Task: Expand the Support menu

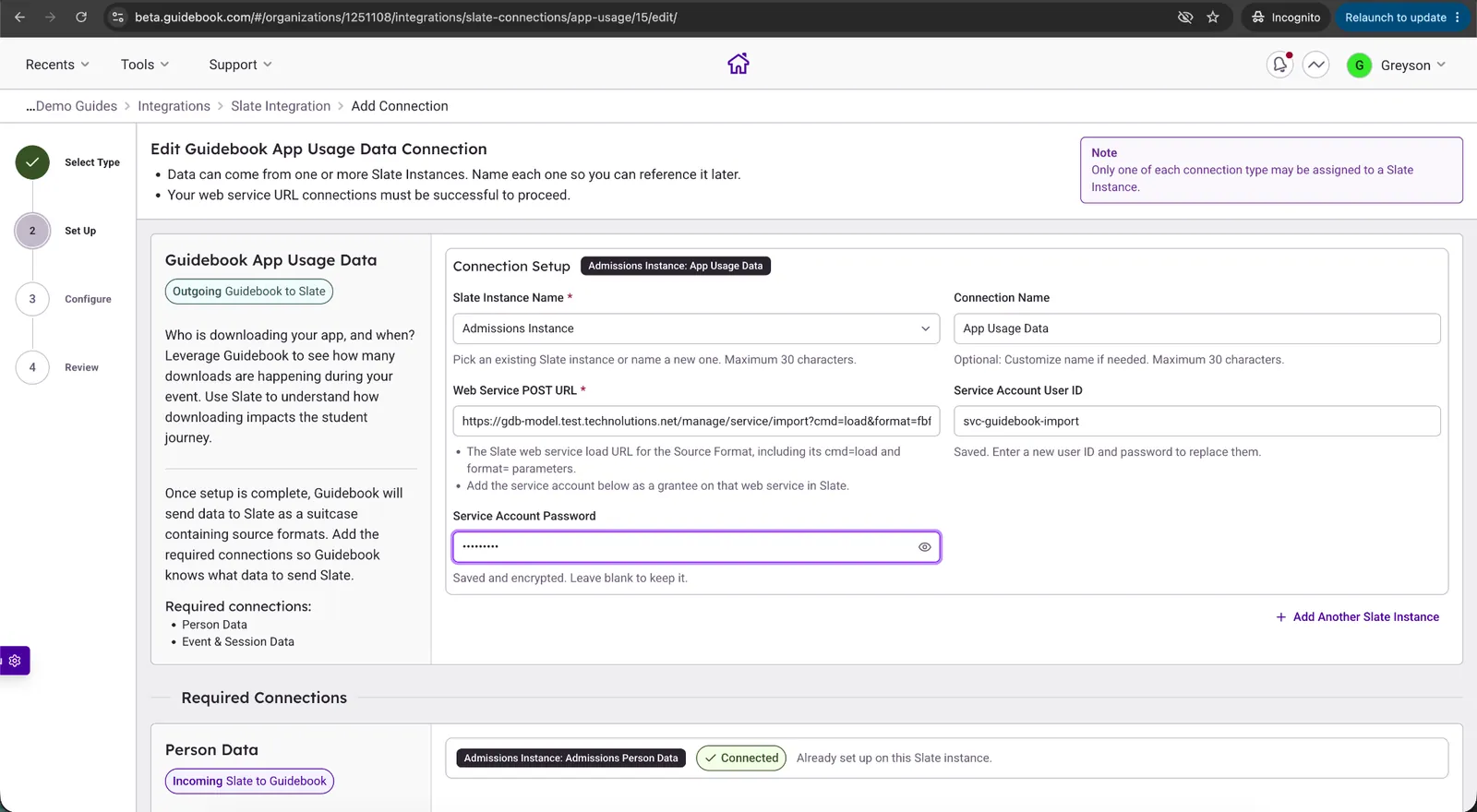Action: pos(240,65)
